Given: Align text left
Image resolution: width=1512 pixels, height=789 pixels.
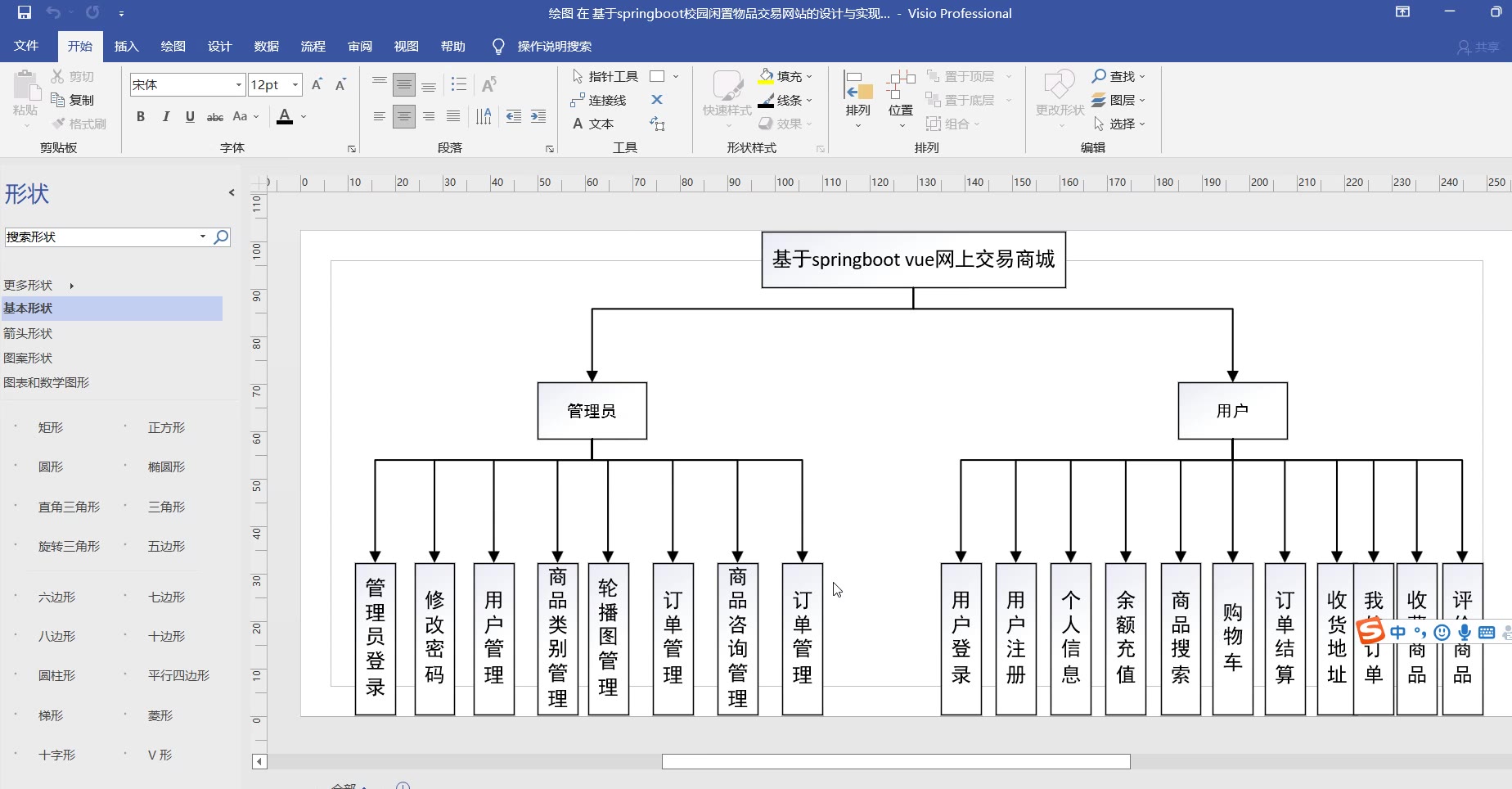Looking at the screenshot, I should pyautogui.click(x=380, y=116).
